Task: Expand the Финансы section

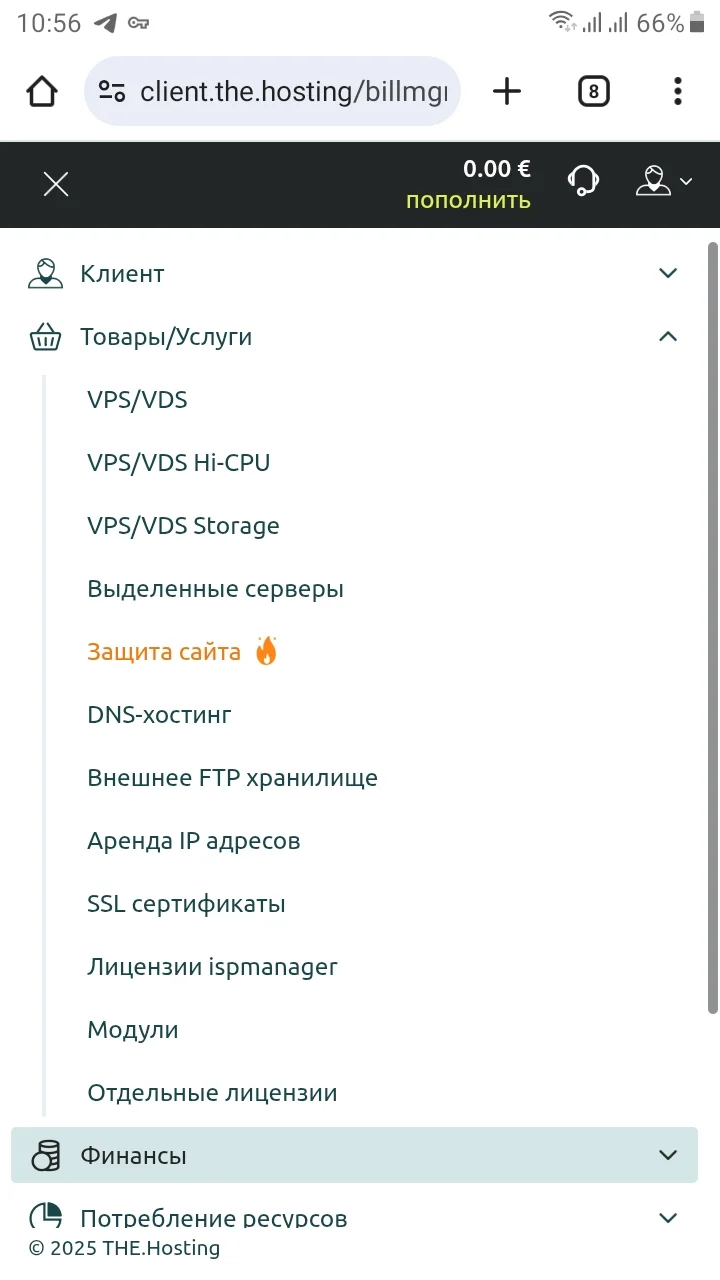Action: point(354,1155)
